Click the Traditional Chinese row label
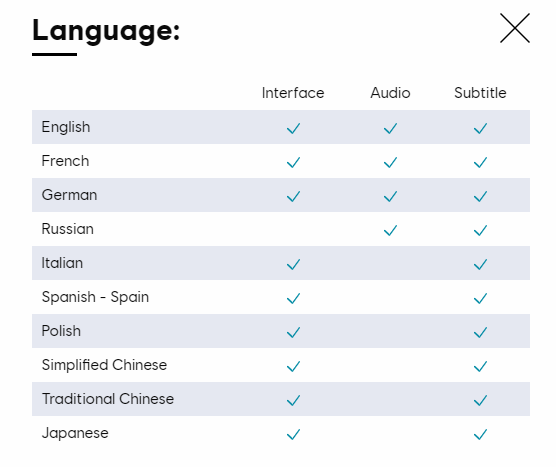This screenshot has height=467, width=556. (108, 399)
